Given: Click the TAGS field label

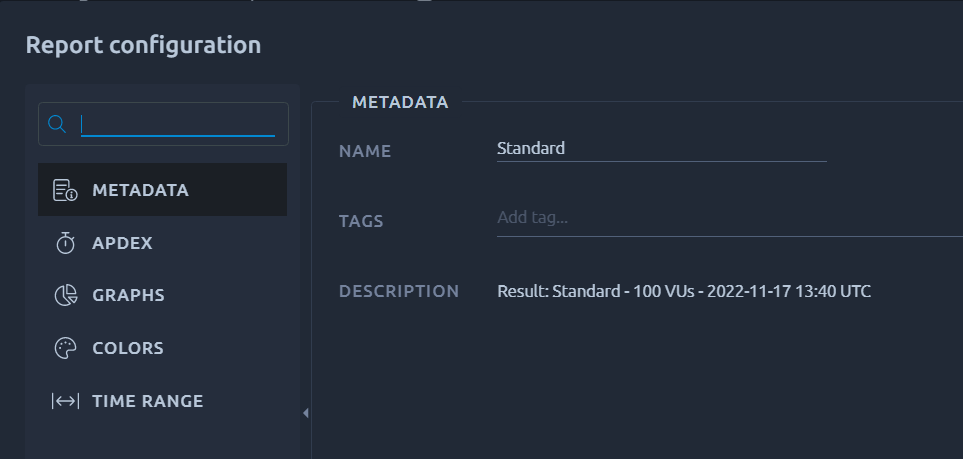Looking at the screenshot, I should pyautogui.click(x=361, y=221).
